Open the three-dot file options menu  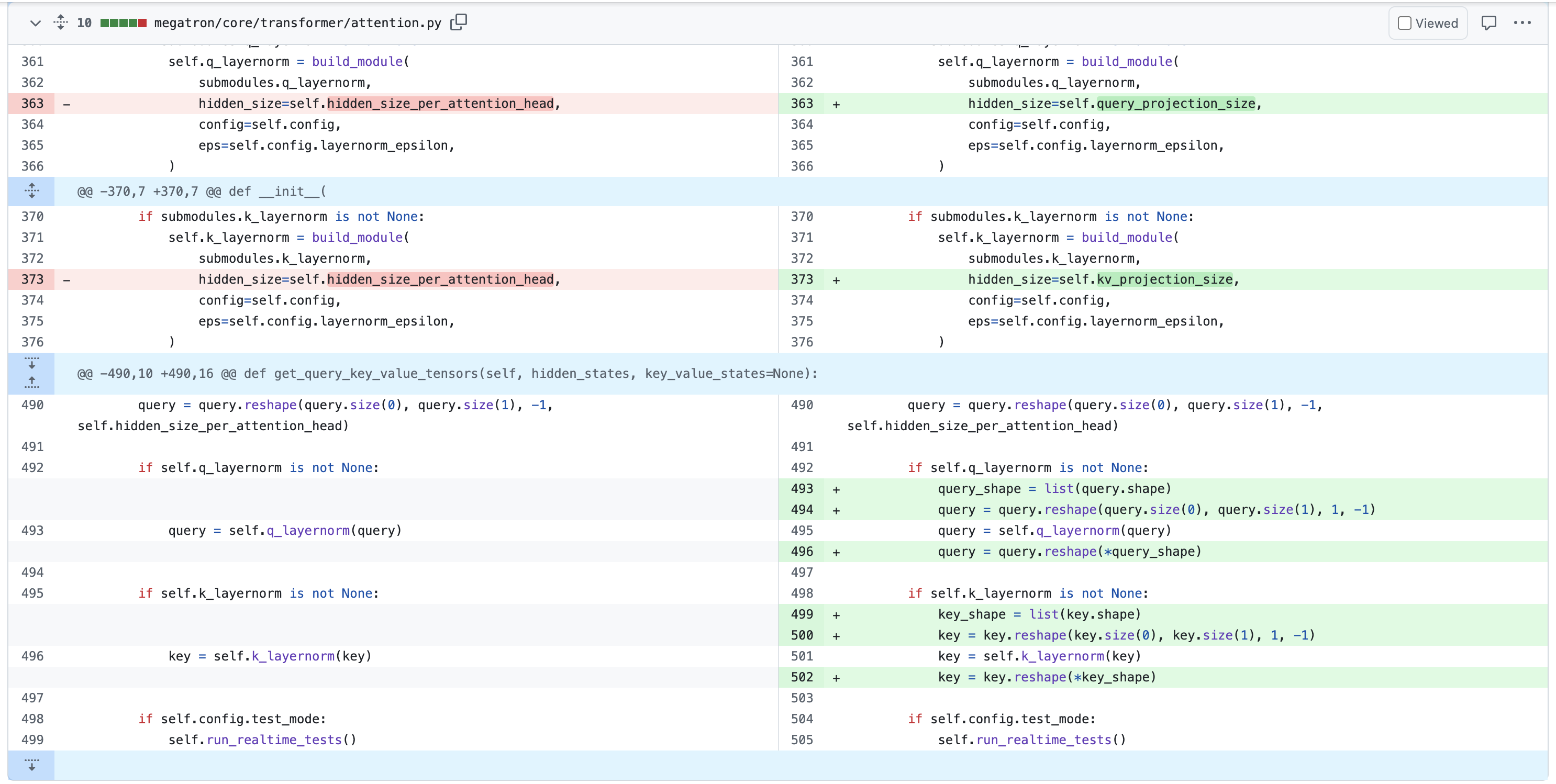pos(1522,23)
